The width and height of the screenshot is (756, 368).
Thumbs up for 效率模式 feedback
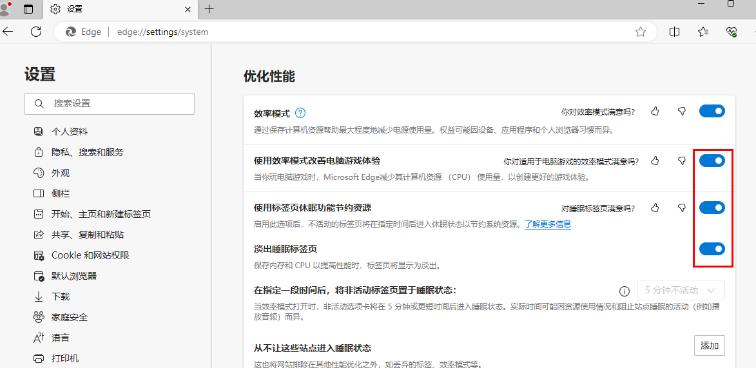pos(655,111)
